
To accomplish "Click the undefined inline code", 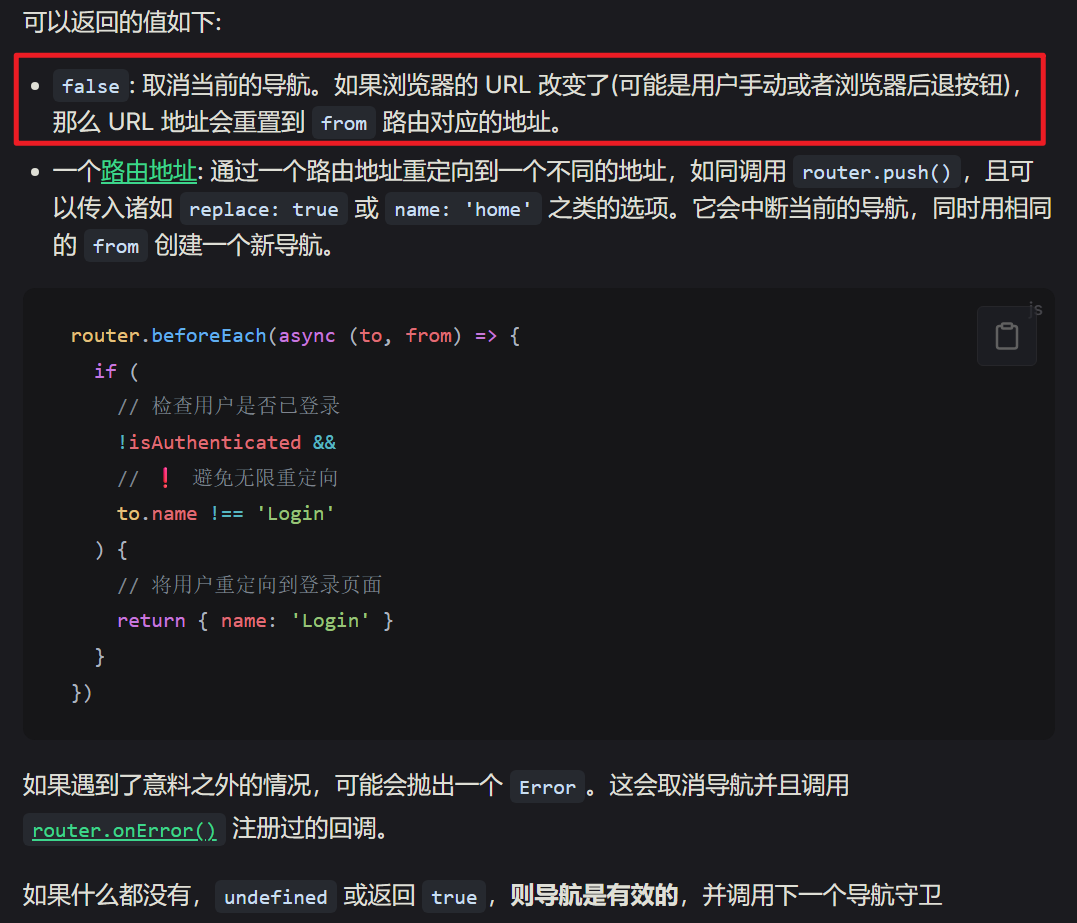I will [275, 897].
